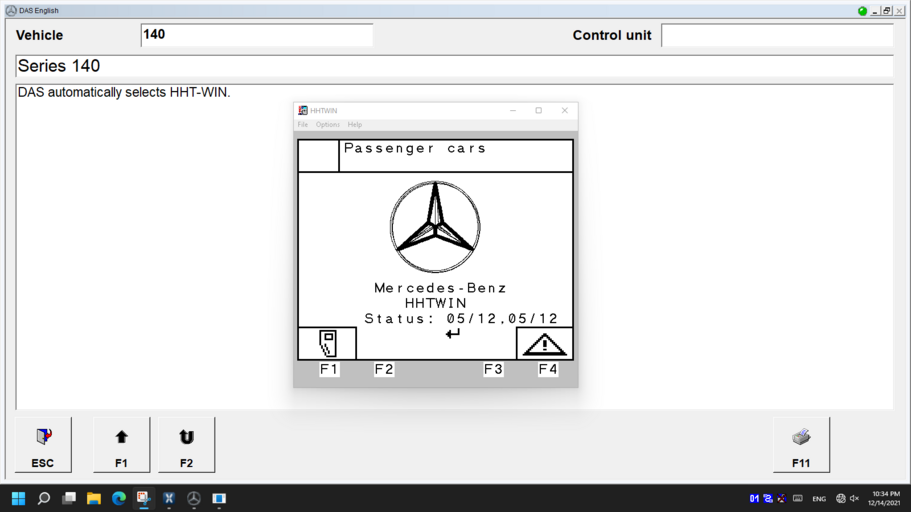
Task: Click the Mercedes-Benz star logo
Action: (435, 227)
